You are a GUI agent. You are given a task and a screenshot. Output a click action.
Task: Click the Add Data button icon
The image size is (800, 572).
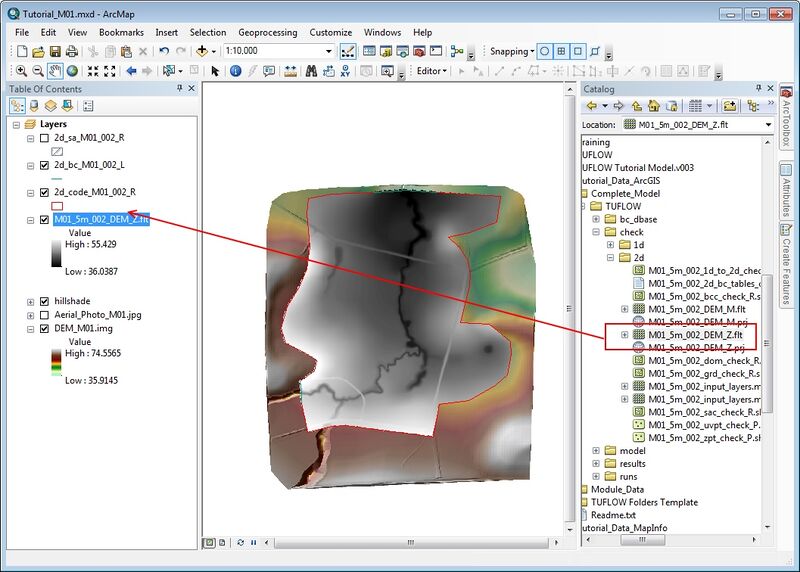click(x=204, y=51)
